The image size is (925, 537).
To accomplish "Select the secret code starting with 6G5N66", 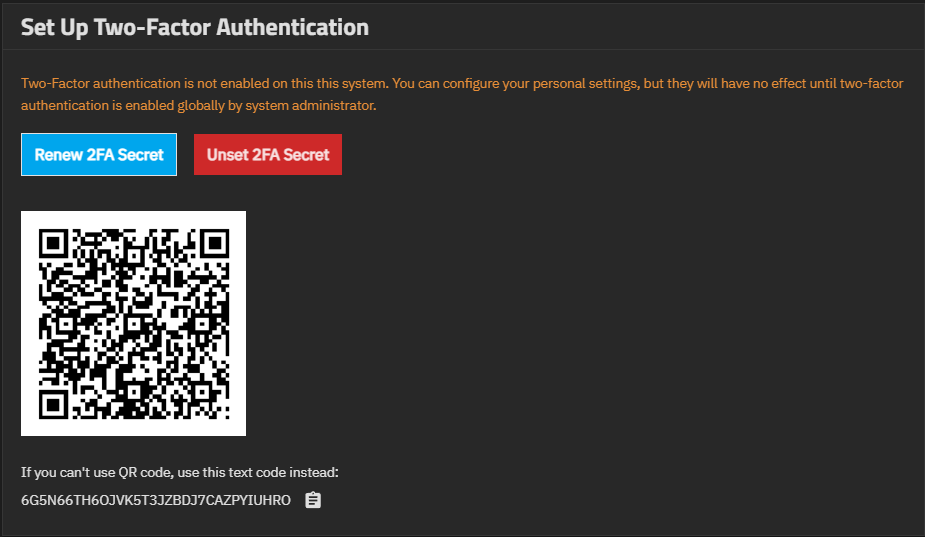I will (155, 500).
